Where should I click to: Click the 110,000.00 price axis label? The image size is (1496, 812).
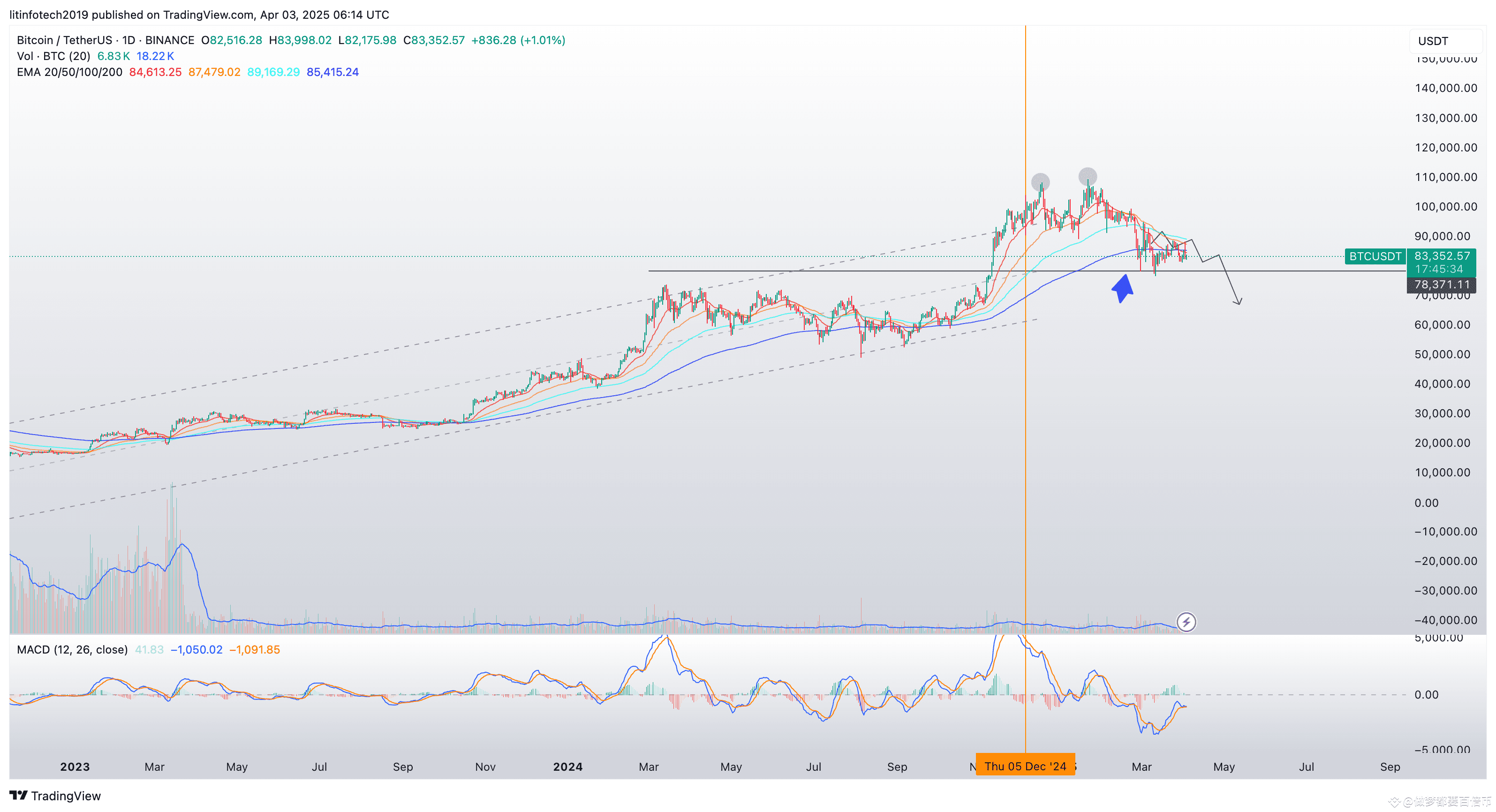click(1445, 177)
